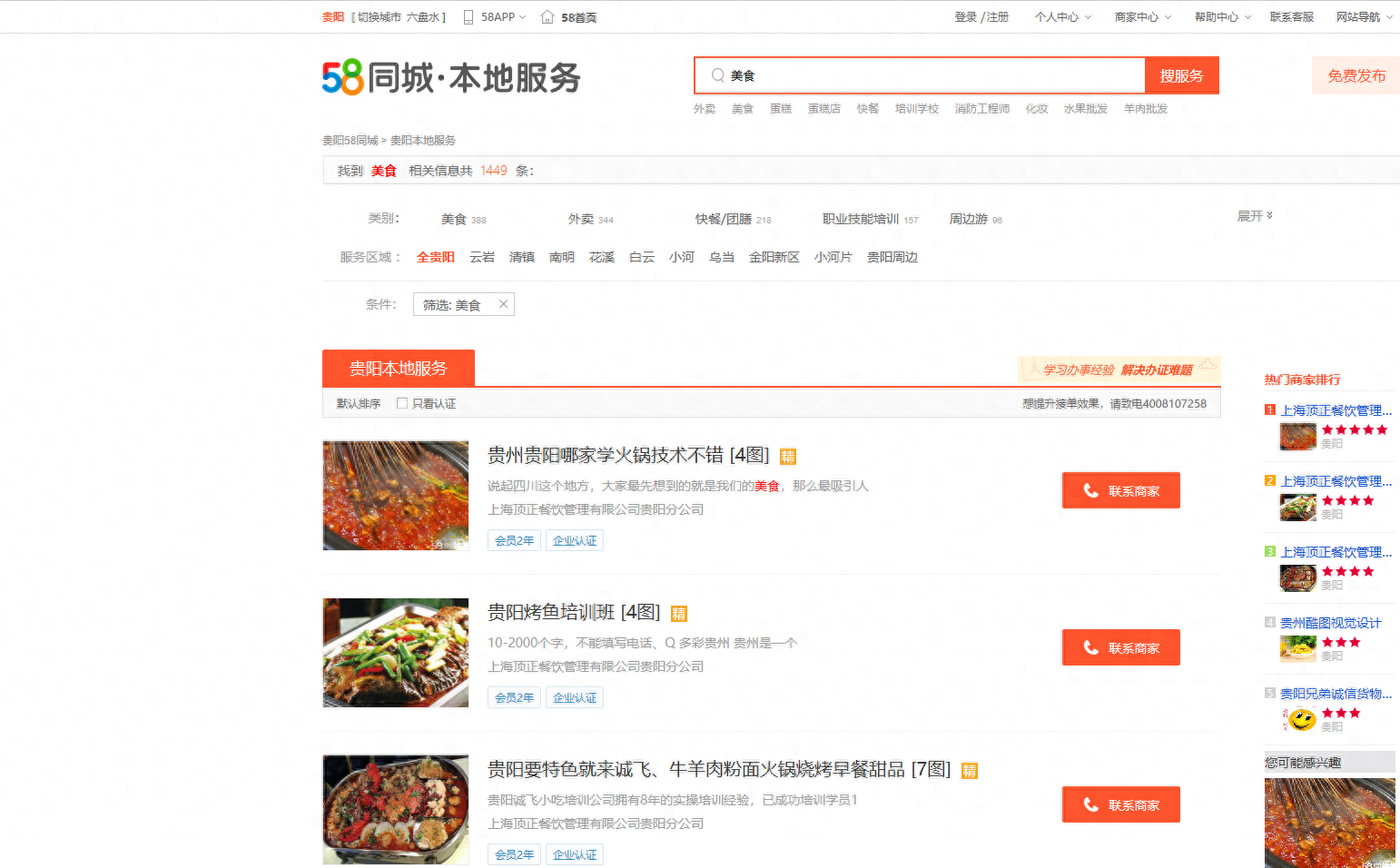
Task: Open the 贵阳烤鱼培训班 grilled fish thumbnail
Action: point(396,653)
